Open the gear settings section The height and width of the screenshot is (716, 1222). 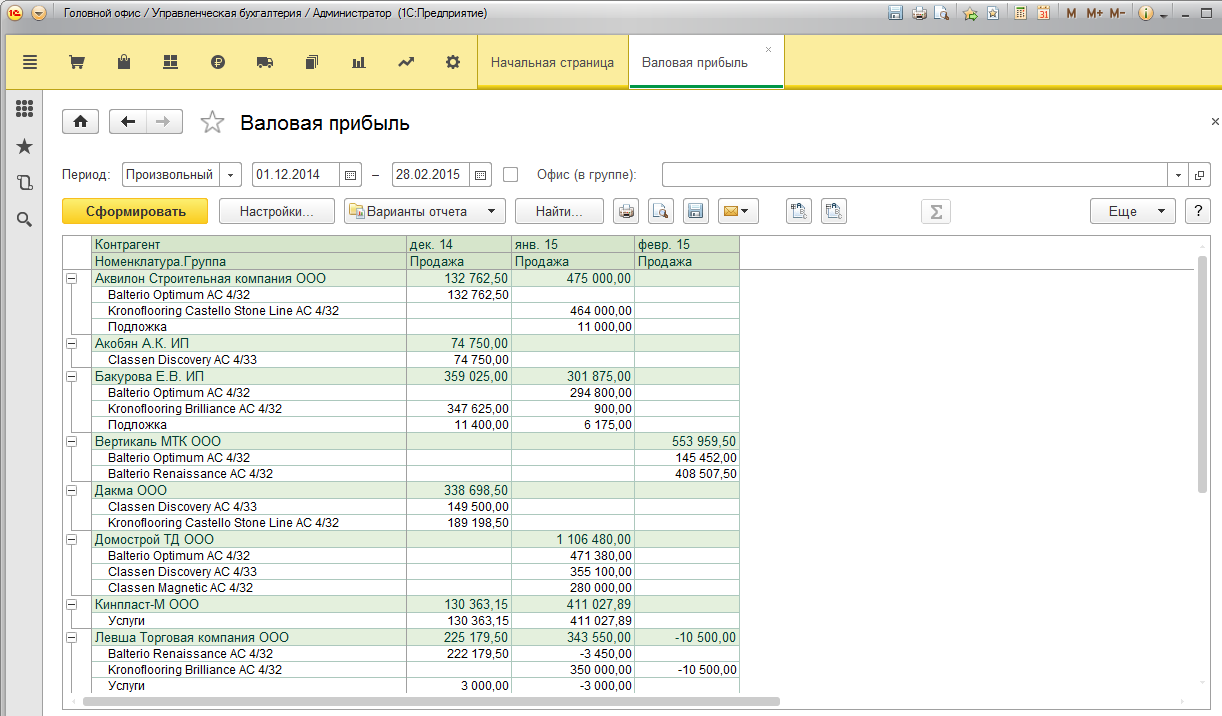tap(453, 62)
